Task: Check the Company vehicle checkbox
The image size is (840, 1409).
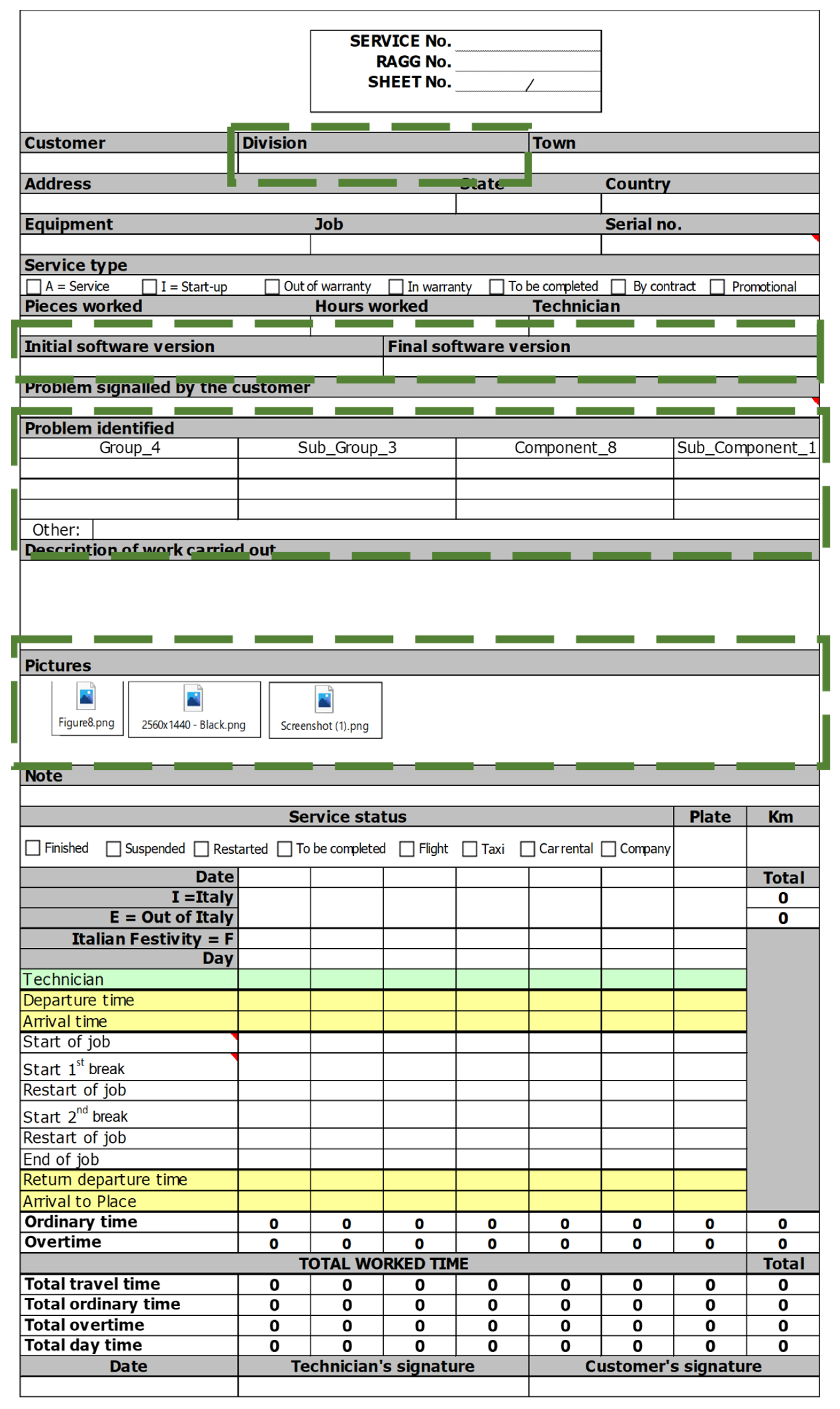Action: (608, 850)
